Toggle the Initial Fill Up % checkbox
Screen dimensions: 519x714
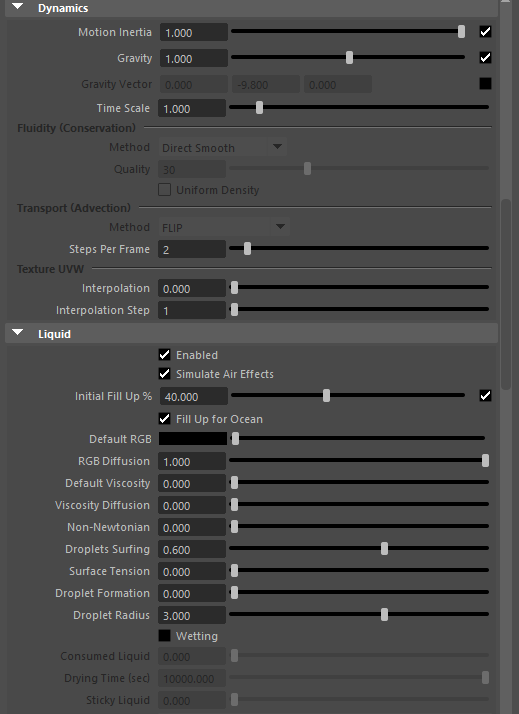coord(485,396)
